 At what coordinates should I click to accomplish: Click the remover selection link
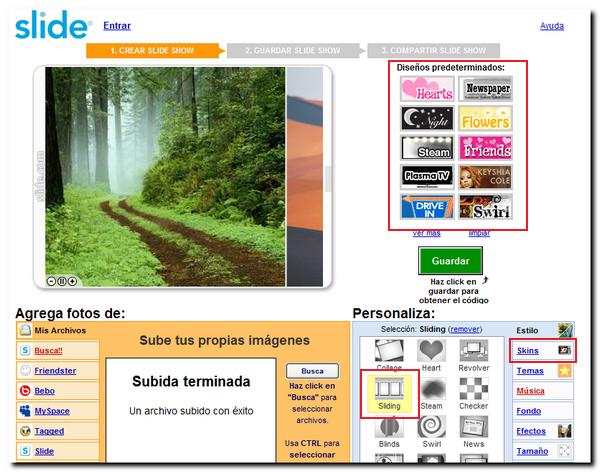click(465, 329)
